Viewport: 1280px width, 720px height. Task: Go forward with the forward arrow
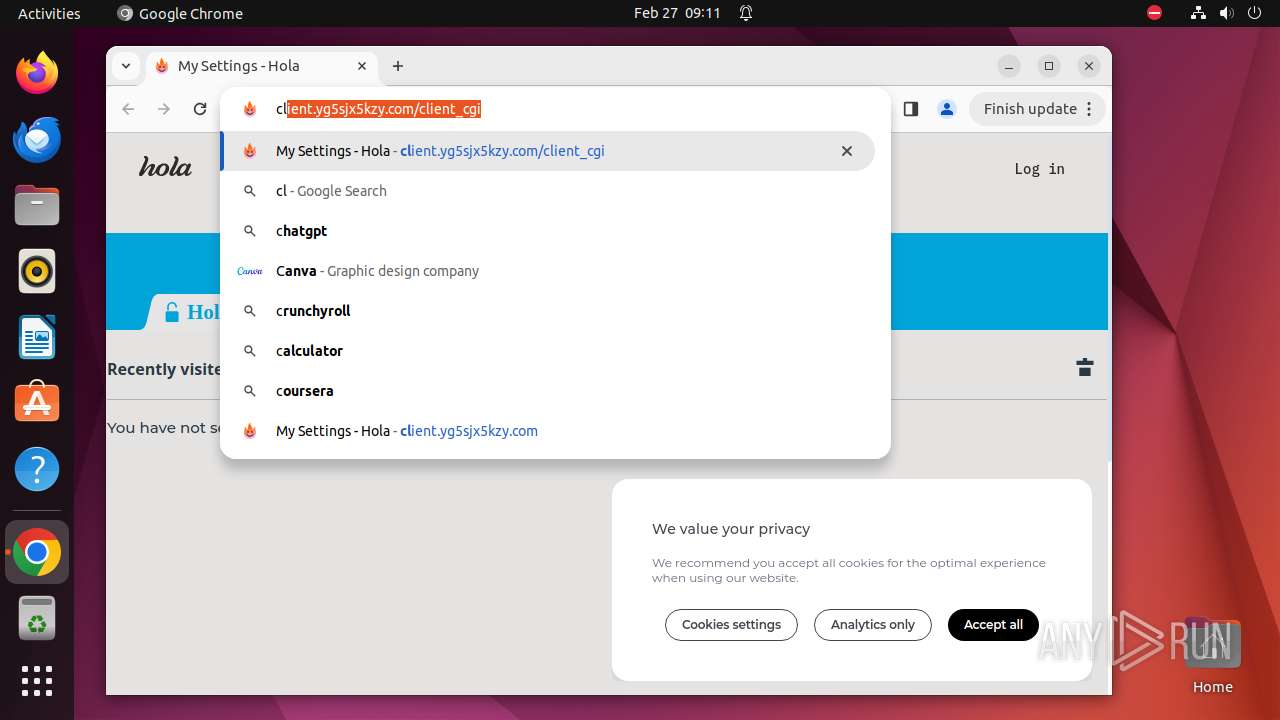point(164,109)
